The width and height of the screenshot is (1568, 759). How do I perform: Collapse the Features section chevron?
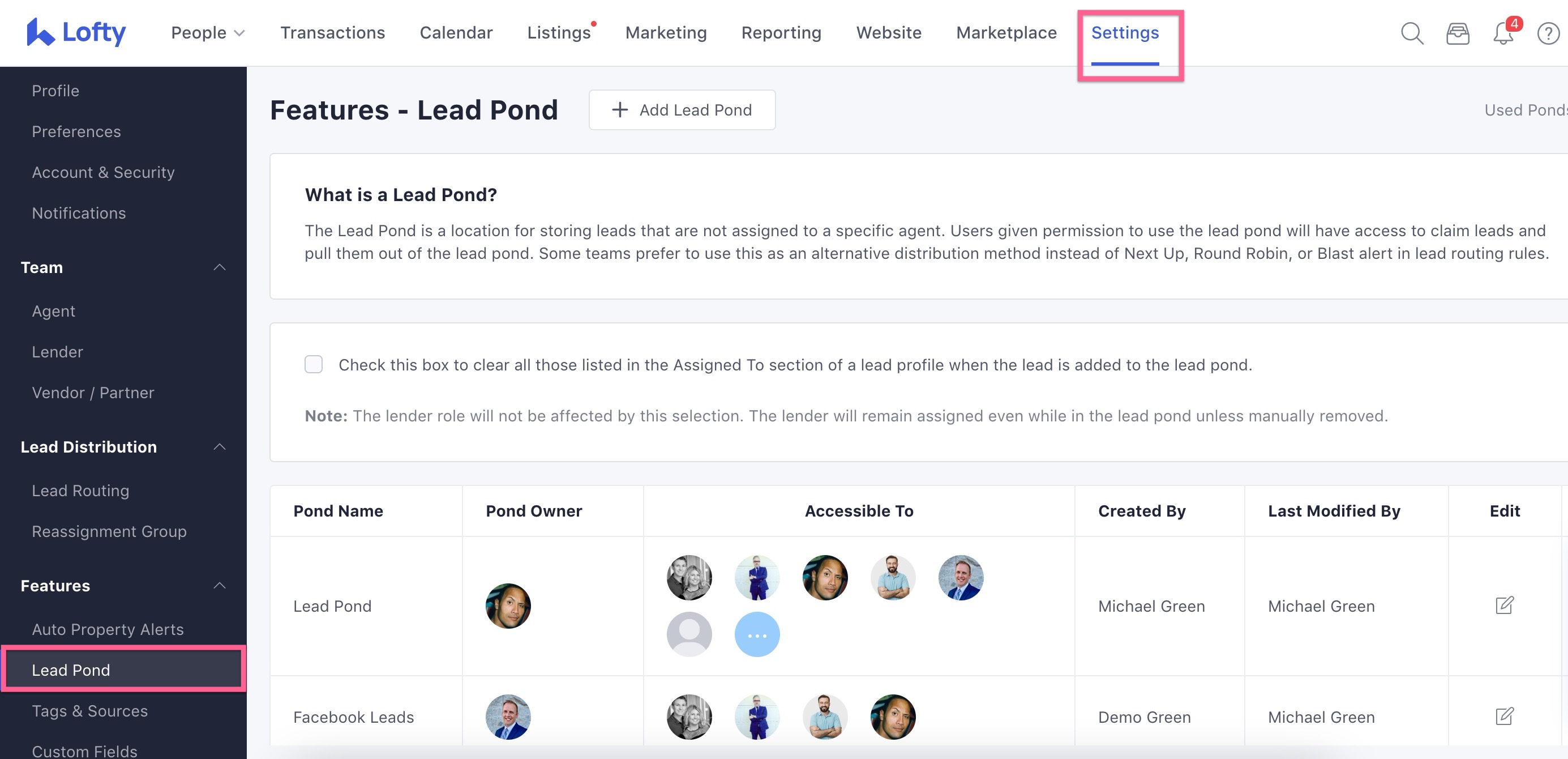coord(220,585)
